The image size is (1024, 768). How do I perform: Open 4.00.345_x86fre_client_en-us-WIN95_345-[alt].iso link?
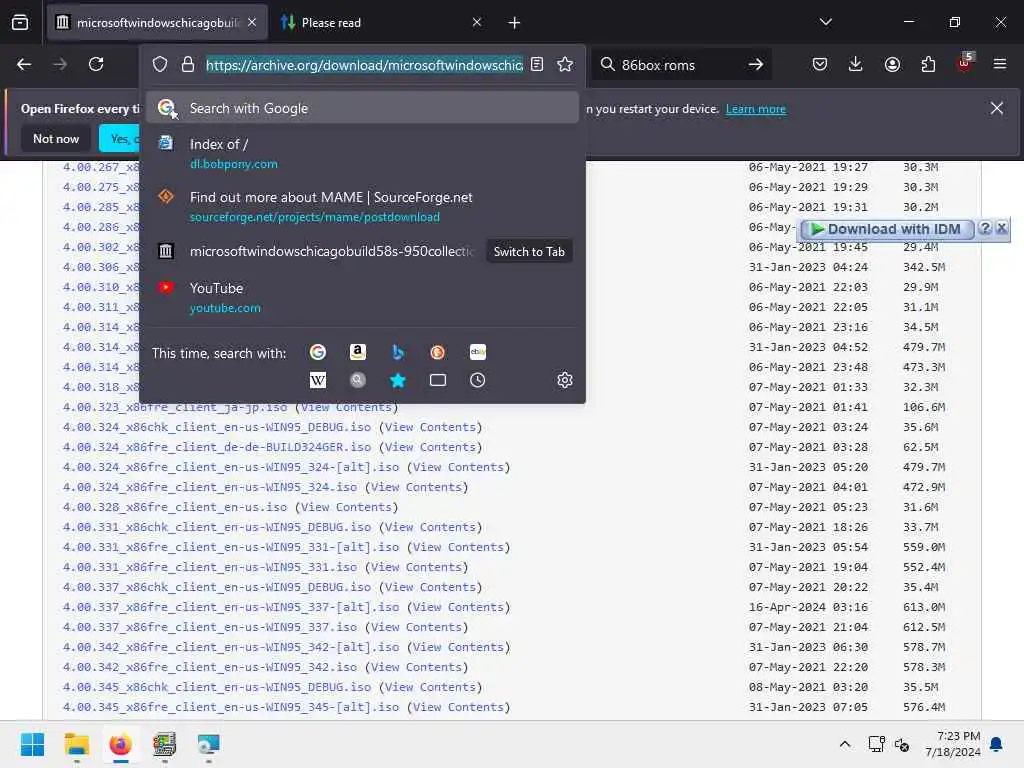[231, 707]
